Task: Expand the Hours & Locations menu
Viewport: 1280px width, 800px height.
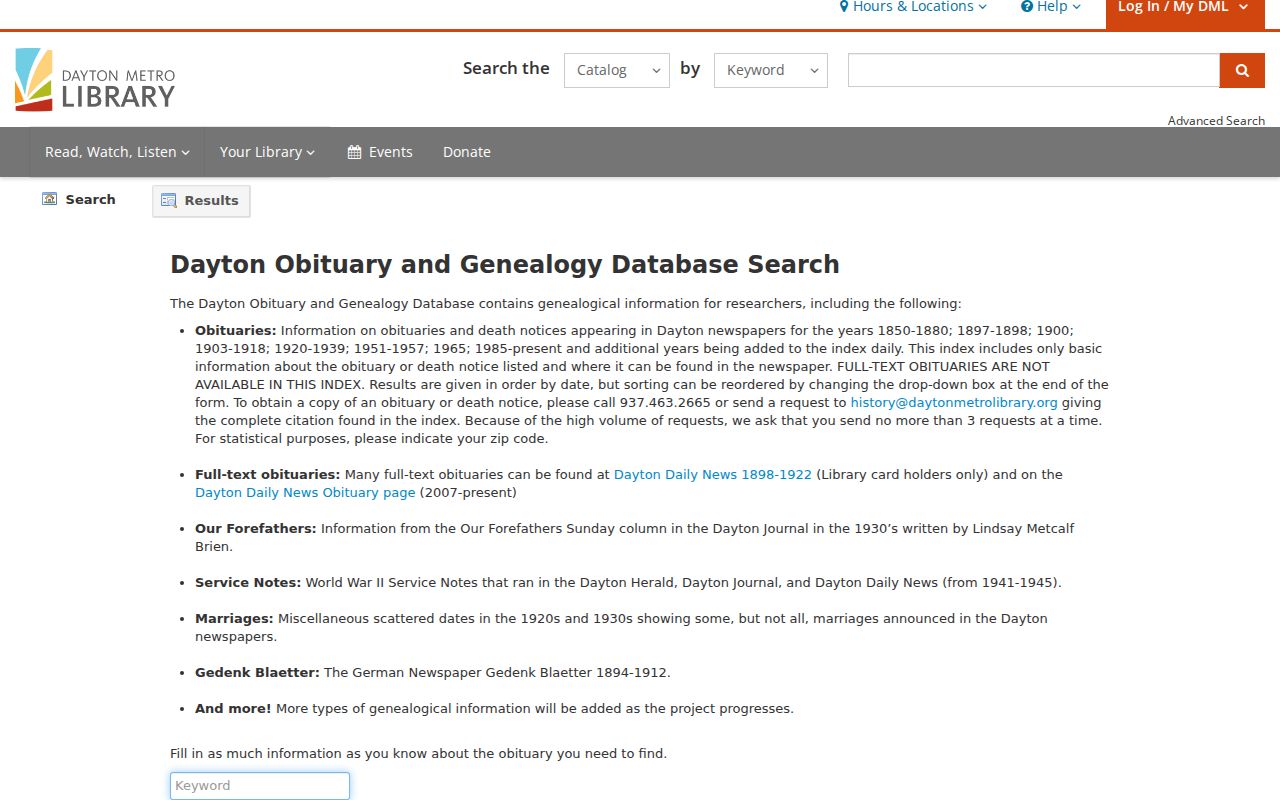Action: (x=913, y=7)
